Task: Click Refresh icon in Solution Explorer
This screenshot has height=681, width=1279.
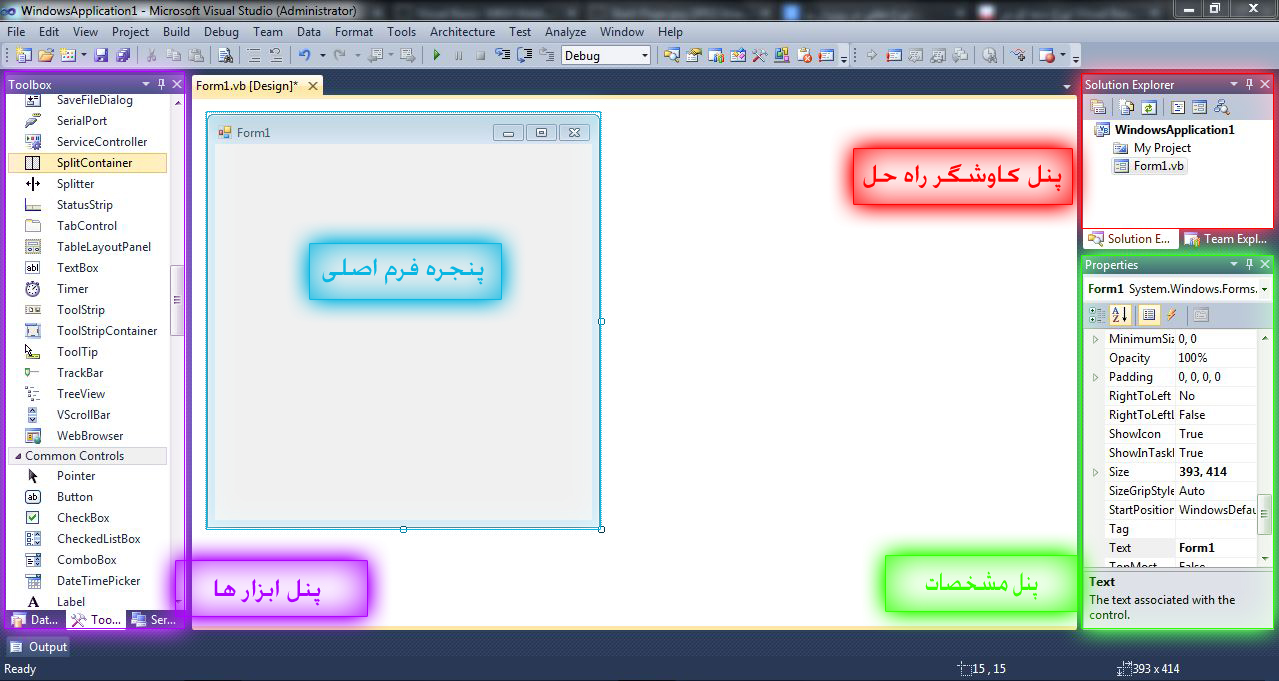Action: 1149,107
